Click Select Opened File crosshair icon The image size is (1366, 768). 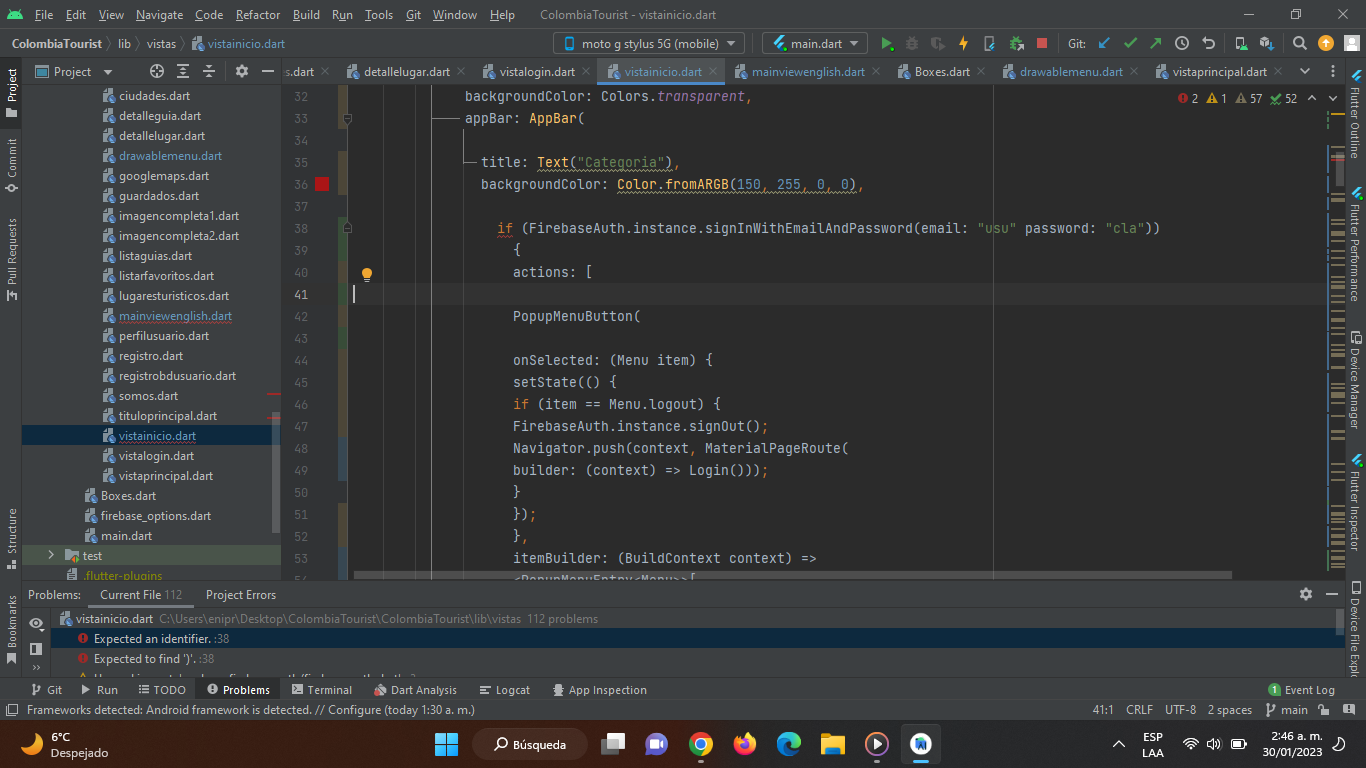(x=157, y=71)
